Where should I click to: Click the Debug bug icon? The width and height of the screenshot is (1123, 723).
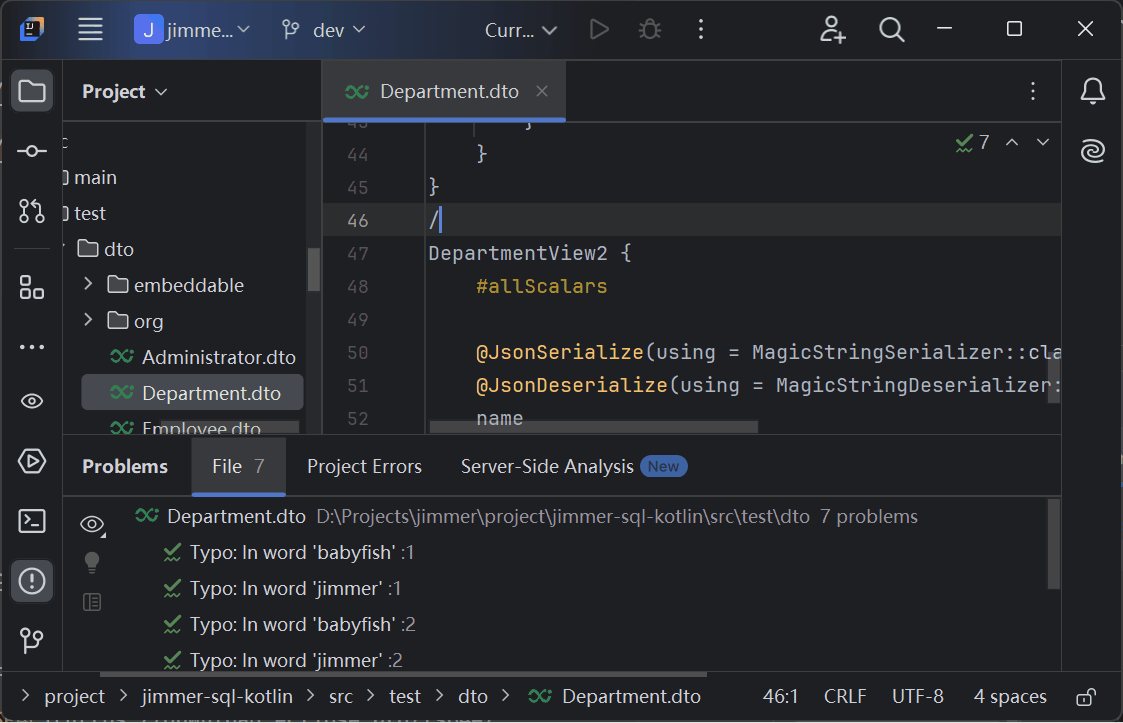[650, 30]
